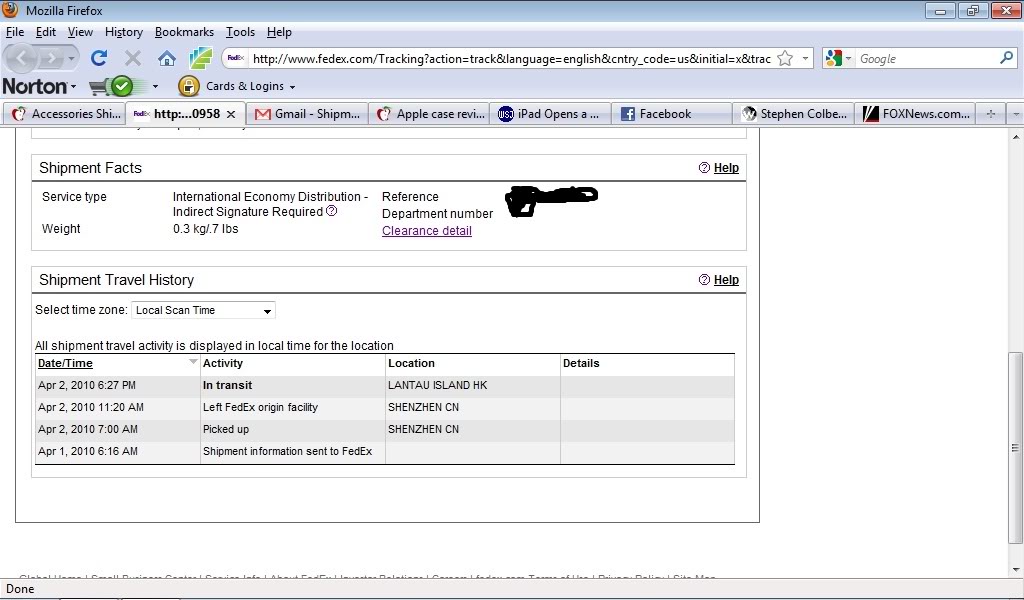
Task: Click Help question icon in Shipment Facts
Action: point(704,168)
